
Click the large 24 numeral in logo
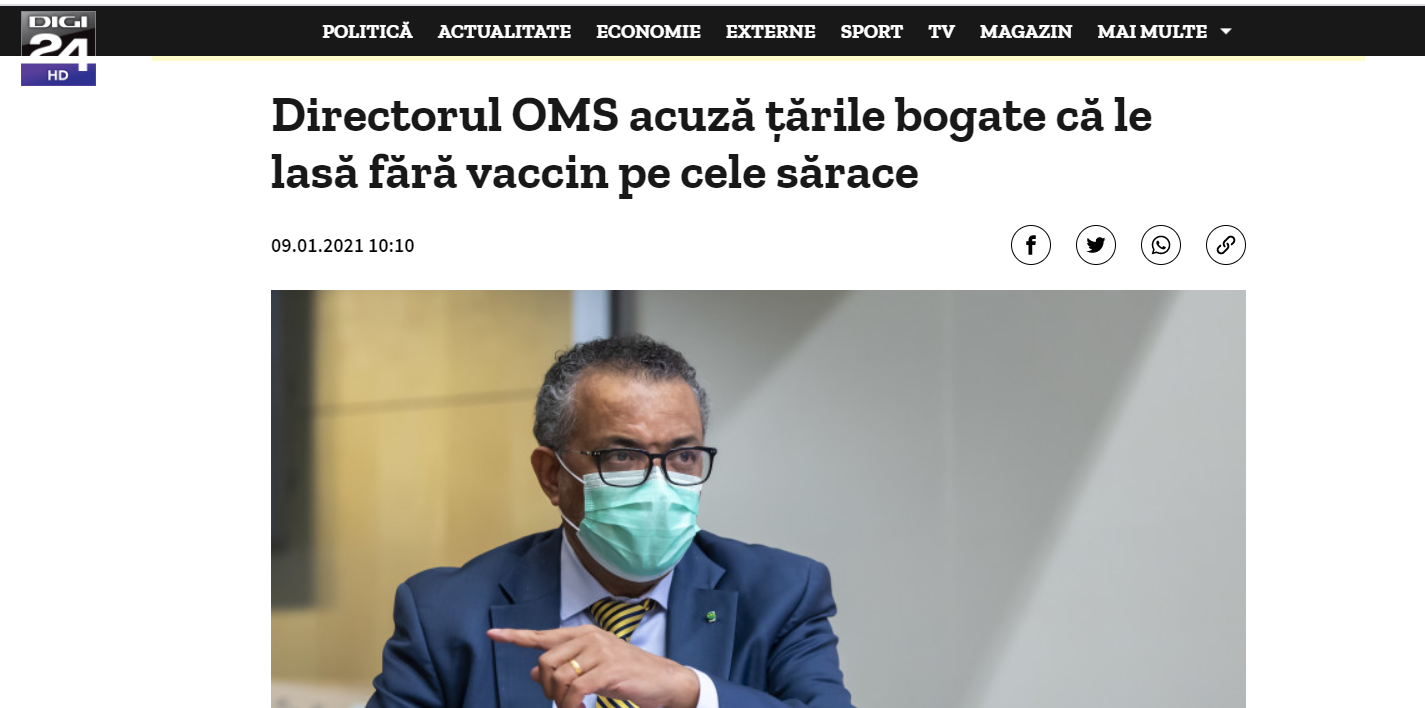58,47
